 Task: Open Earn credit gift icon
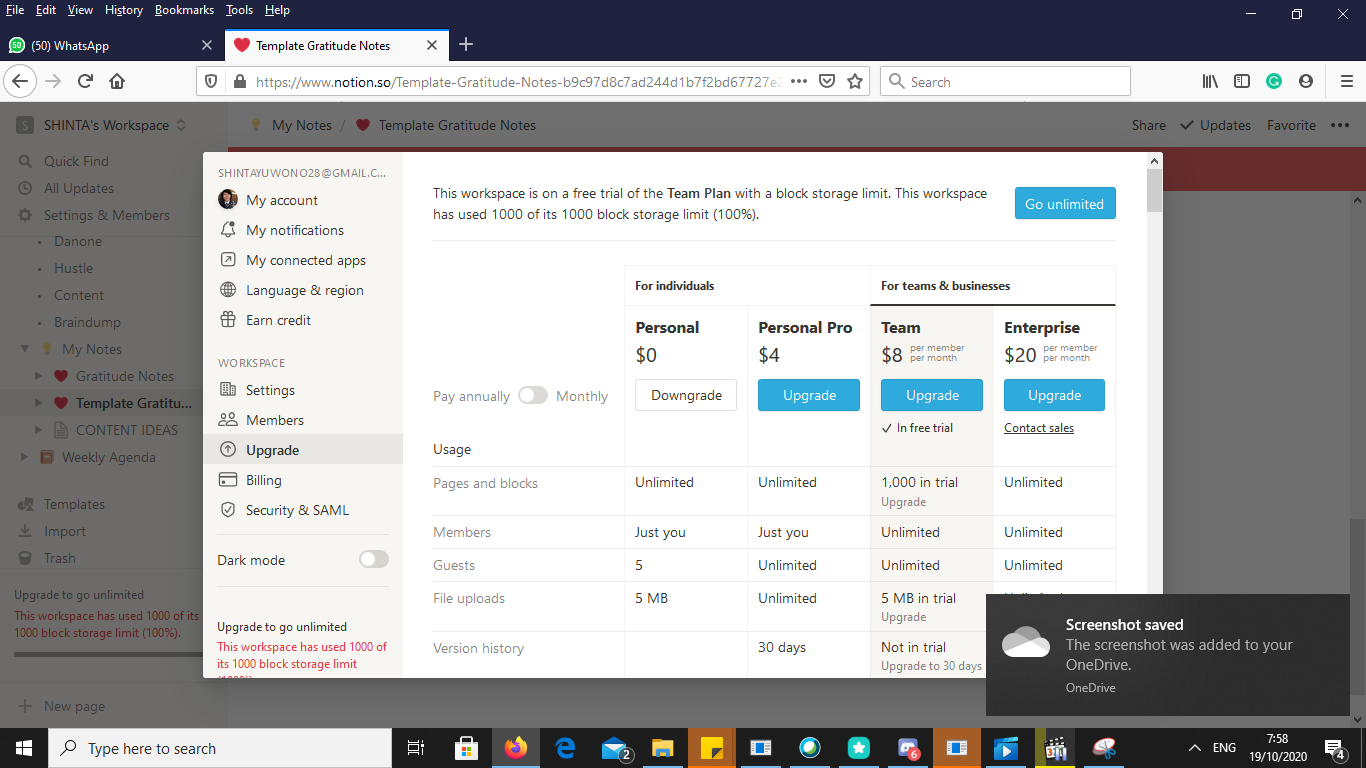tap(228, 320)
